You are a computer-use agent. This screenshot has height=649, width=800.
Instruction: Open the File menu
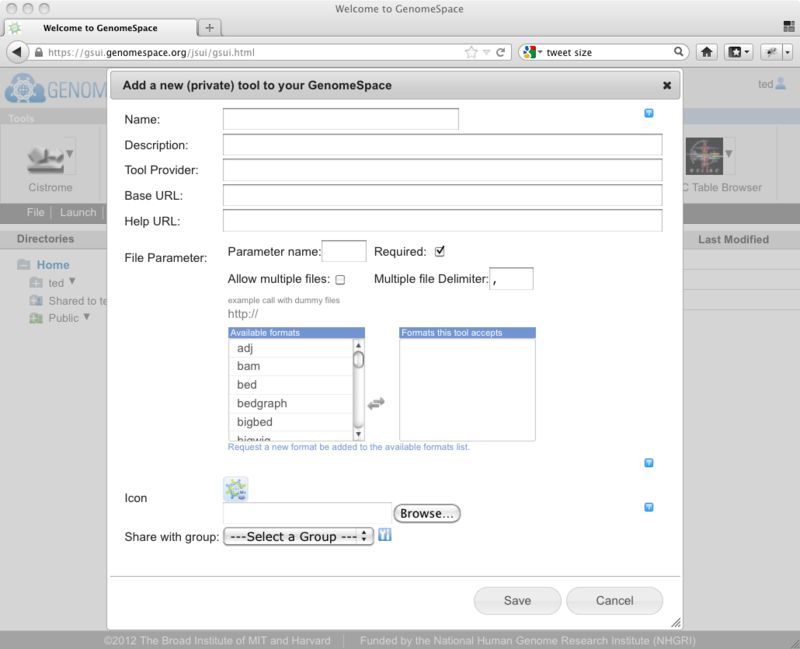coord(35,212)
